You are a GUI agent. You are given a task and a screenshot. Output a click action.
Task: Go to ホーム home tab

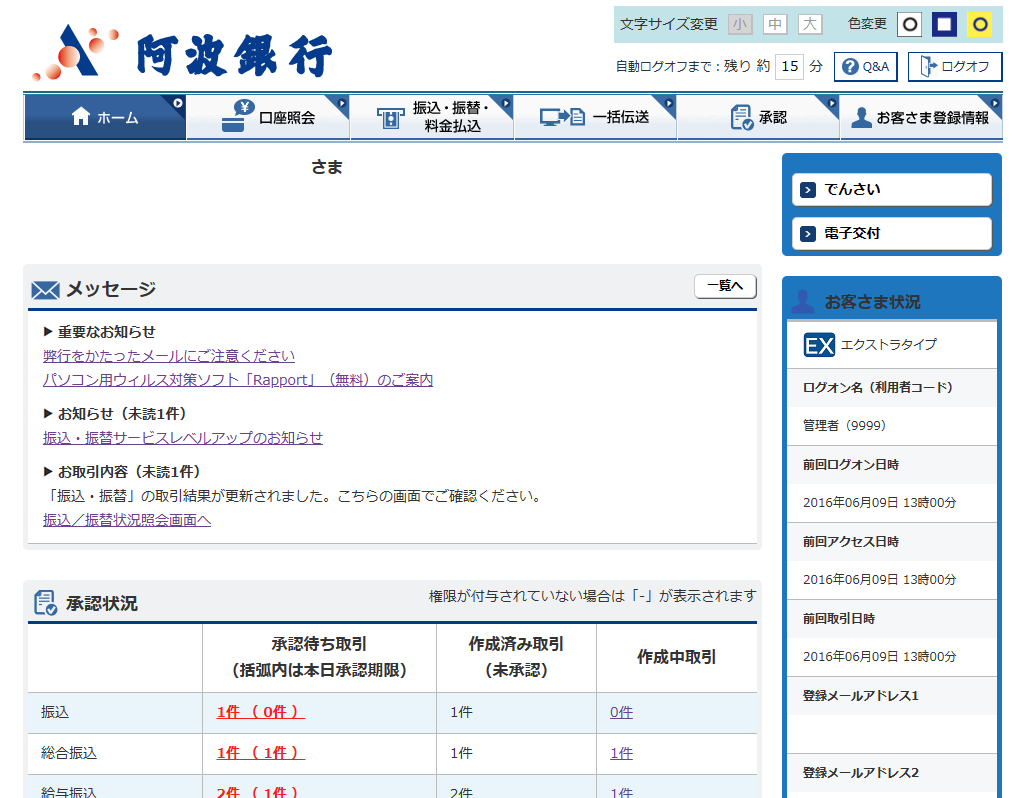pyautogui.click(x=105, y=117)
